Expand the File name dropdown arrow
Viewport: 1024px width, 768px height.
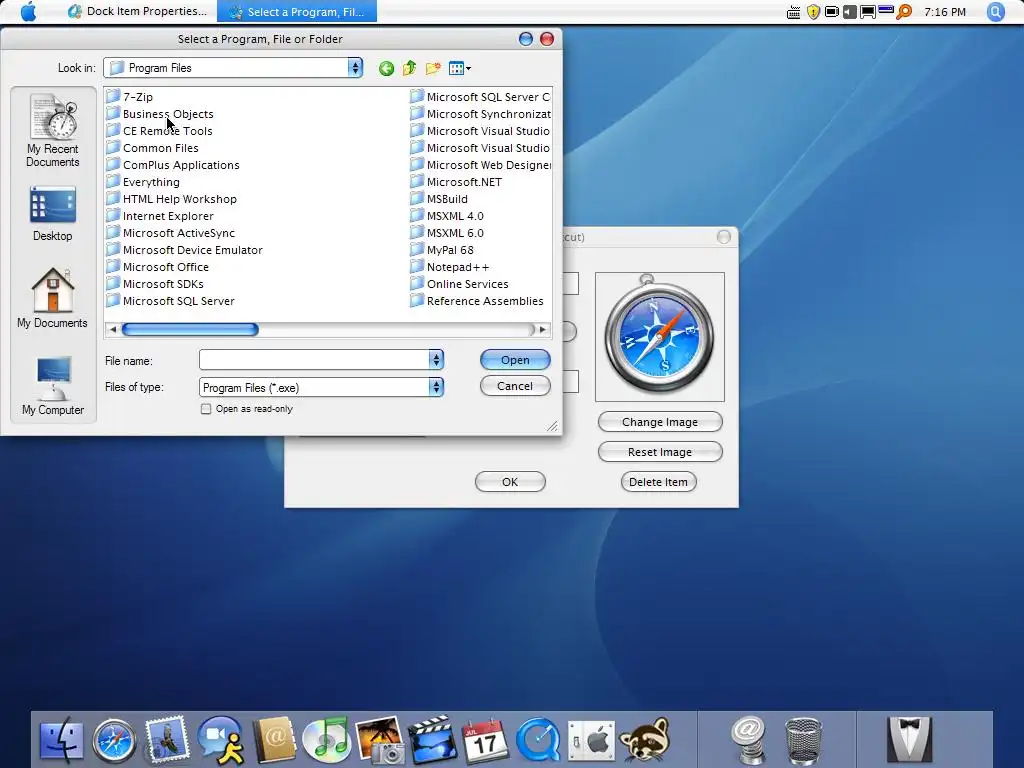click(x=436, y=359)
